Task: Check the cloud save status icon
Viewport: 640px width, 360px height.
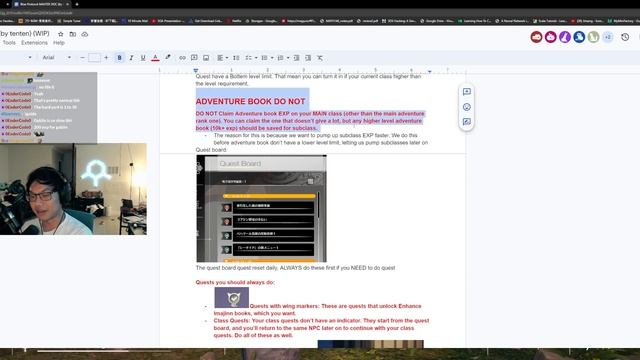Action: 85,34
